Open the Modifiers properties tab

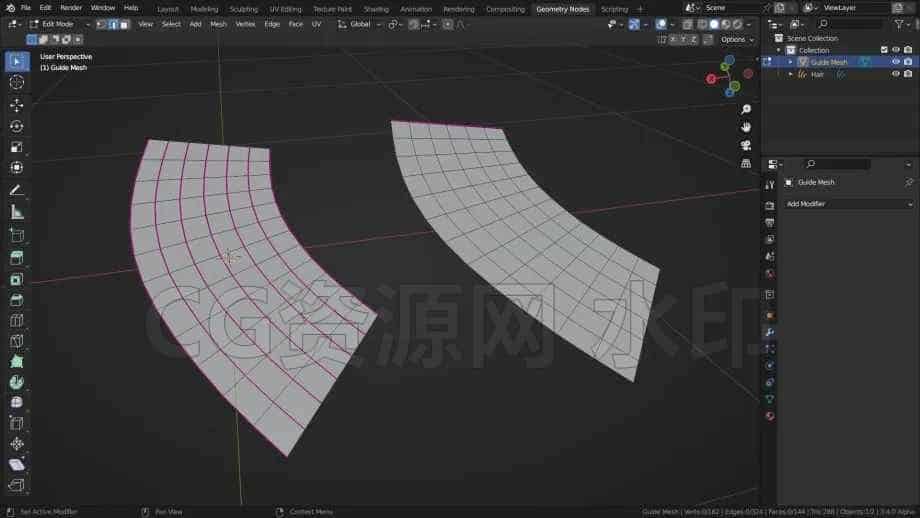[x=770, y=332]
